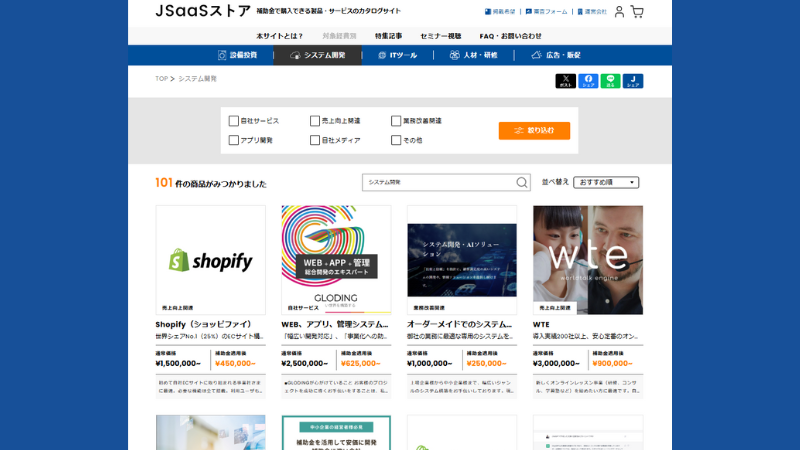Check the その他 filter checkbox

(395, 140)
